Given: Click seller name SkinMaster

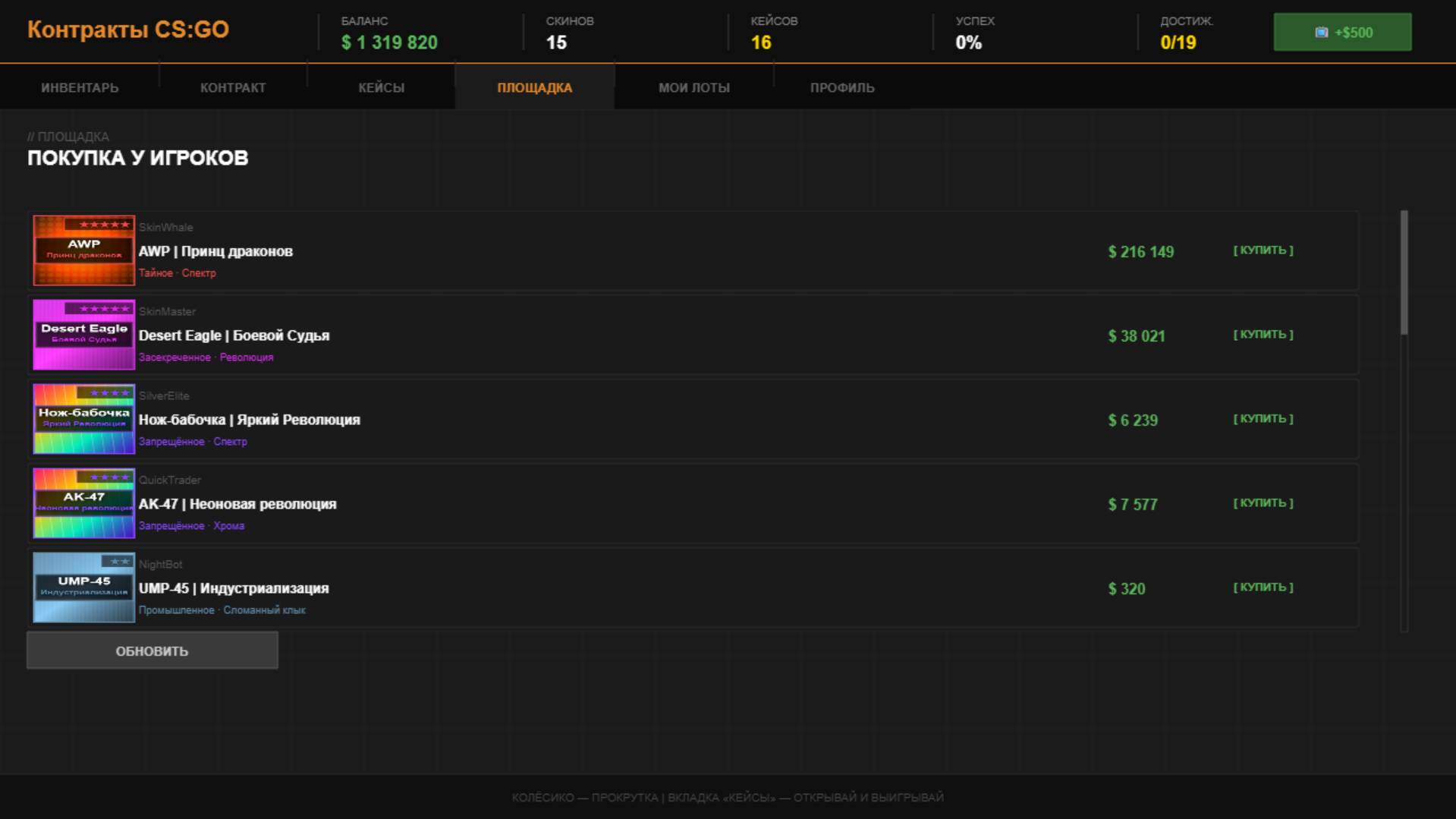Looking at the screenshot, I should [168, 312].
